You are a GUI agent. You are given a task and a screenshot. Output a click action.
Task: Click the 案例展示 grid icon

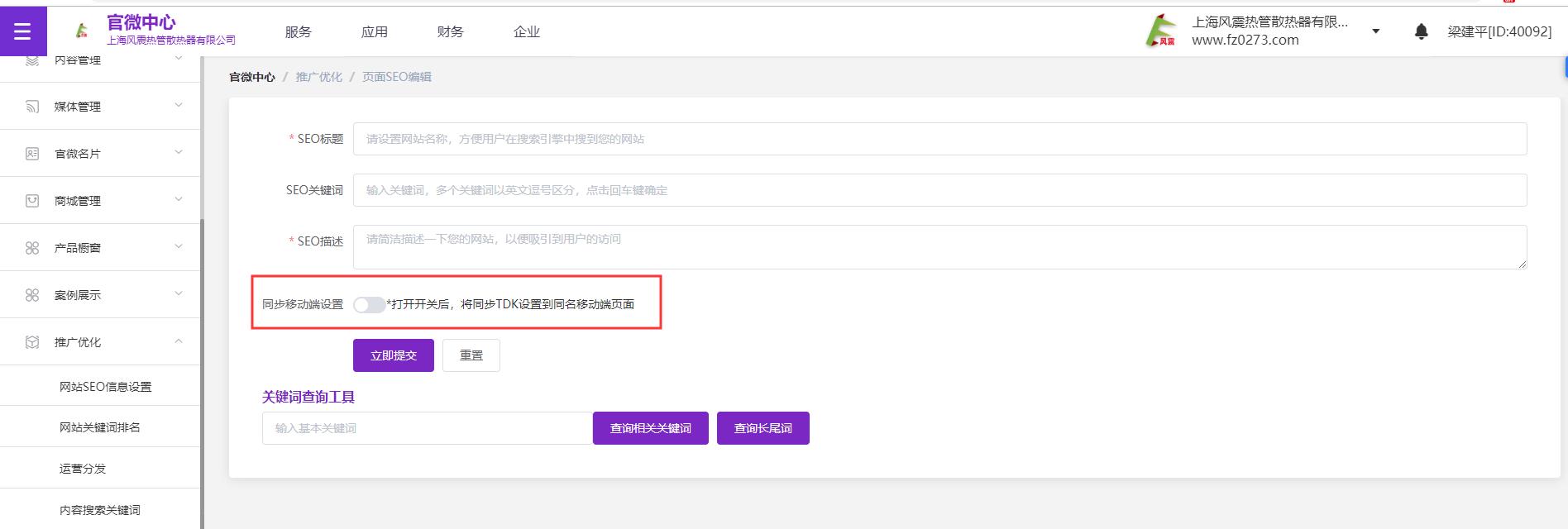(x=32, y=295)
